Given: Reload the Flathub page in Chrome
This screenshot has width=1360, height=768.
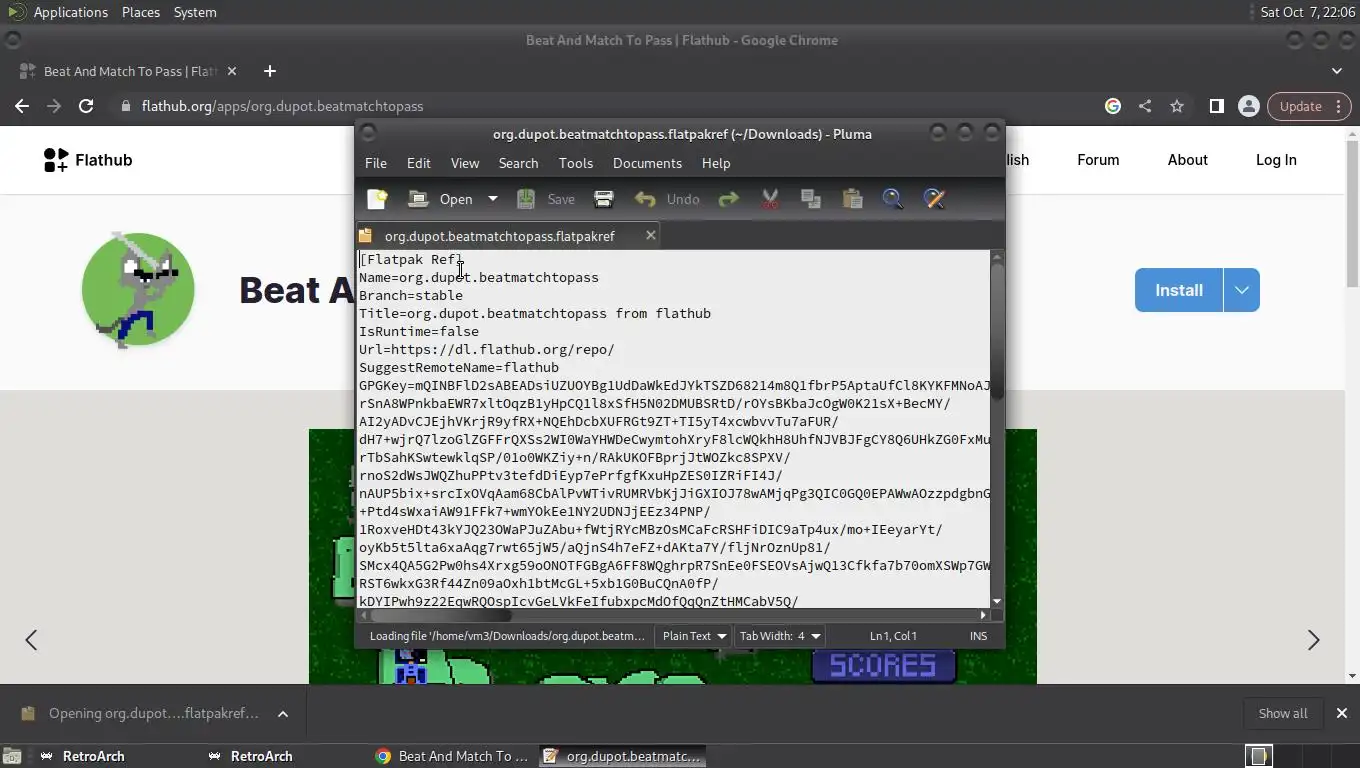Looking at the screenshot, I should click(86, 106).
